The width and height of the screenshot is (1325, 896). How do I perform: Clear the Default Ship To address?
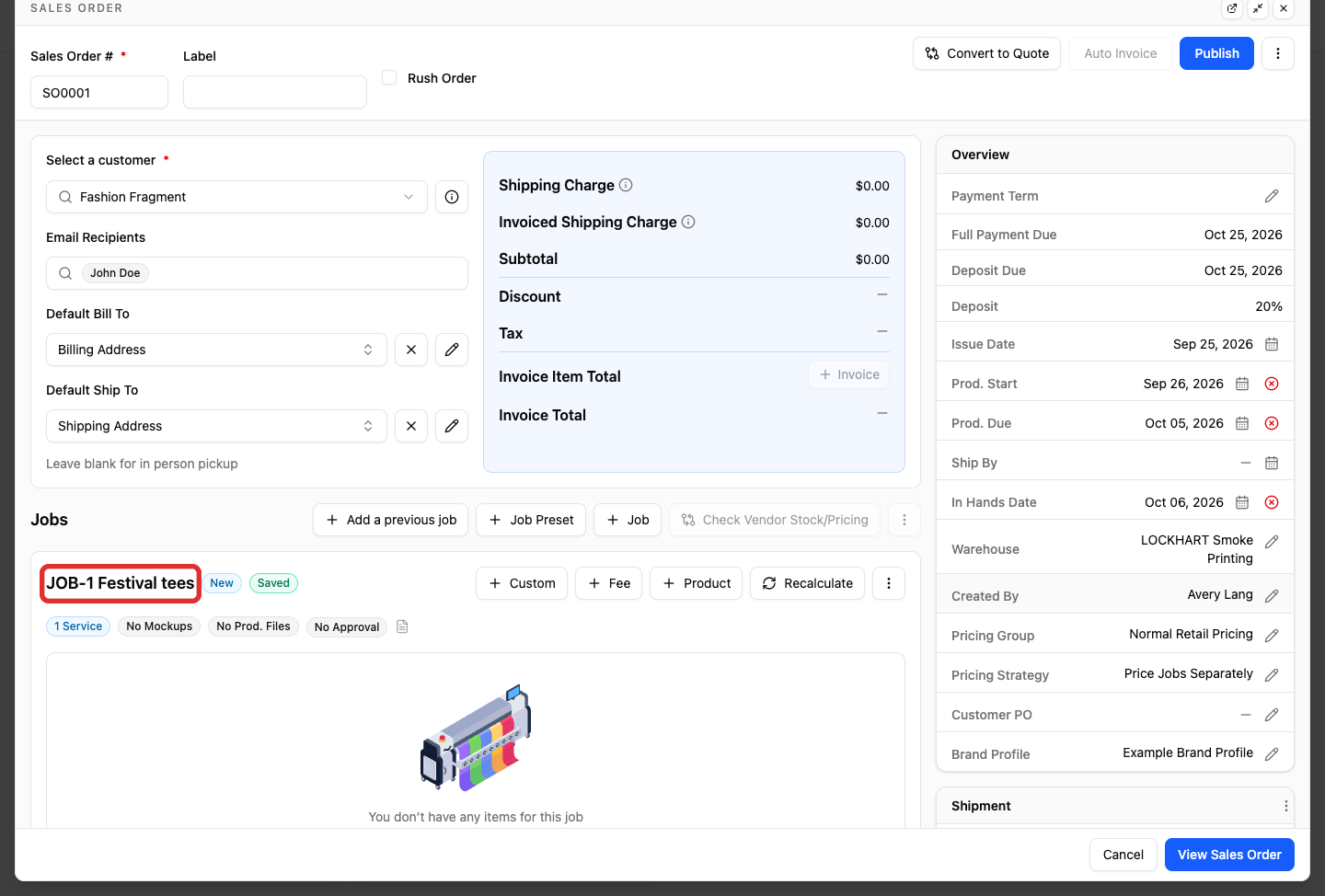(x=411, y=426)
